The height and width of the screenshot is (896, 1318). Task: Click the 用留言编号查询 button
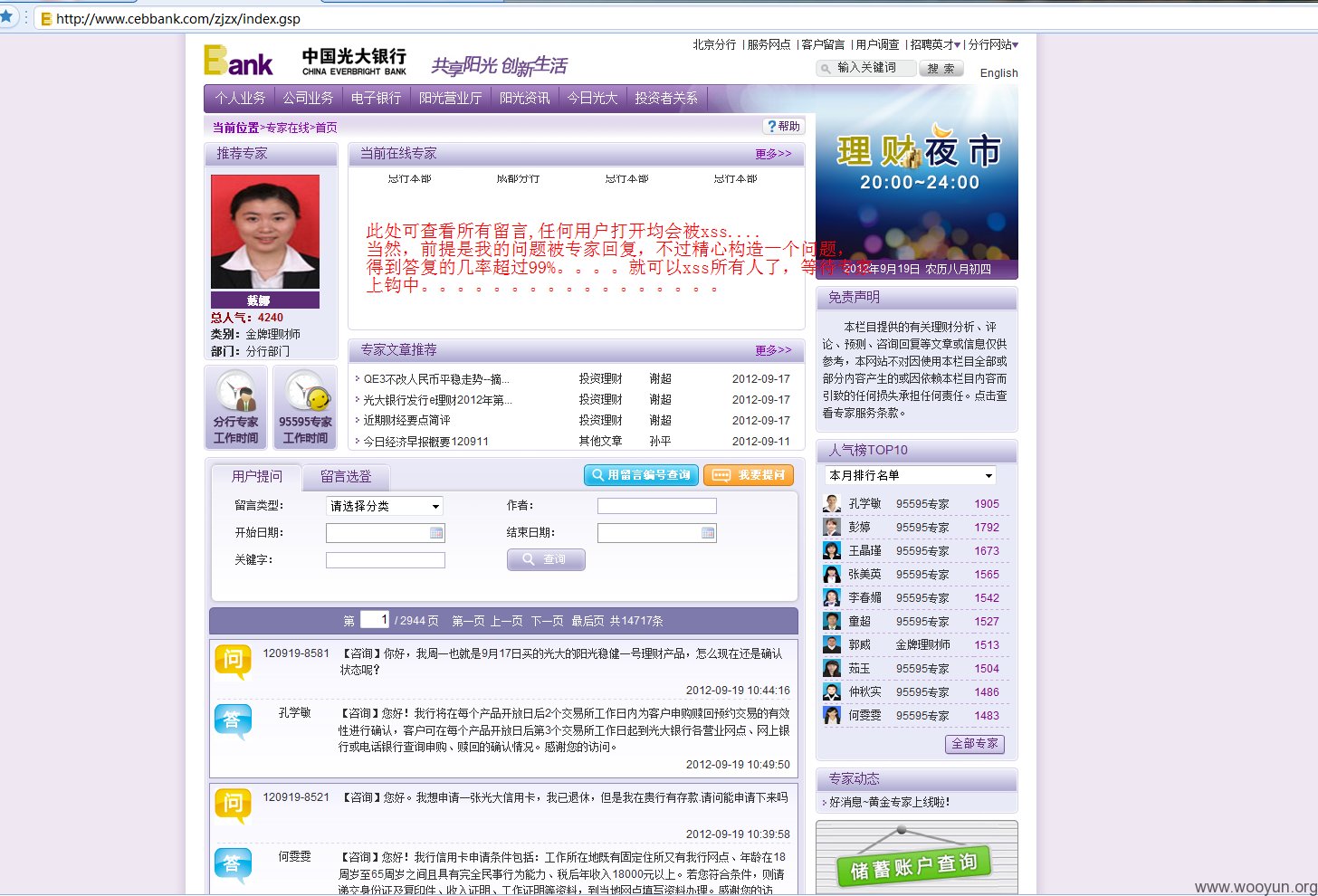[x=642, y=475]
